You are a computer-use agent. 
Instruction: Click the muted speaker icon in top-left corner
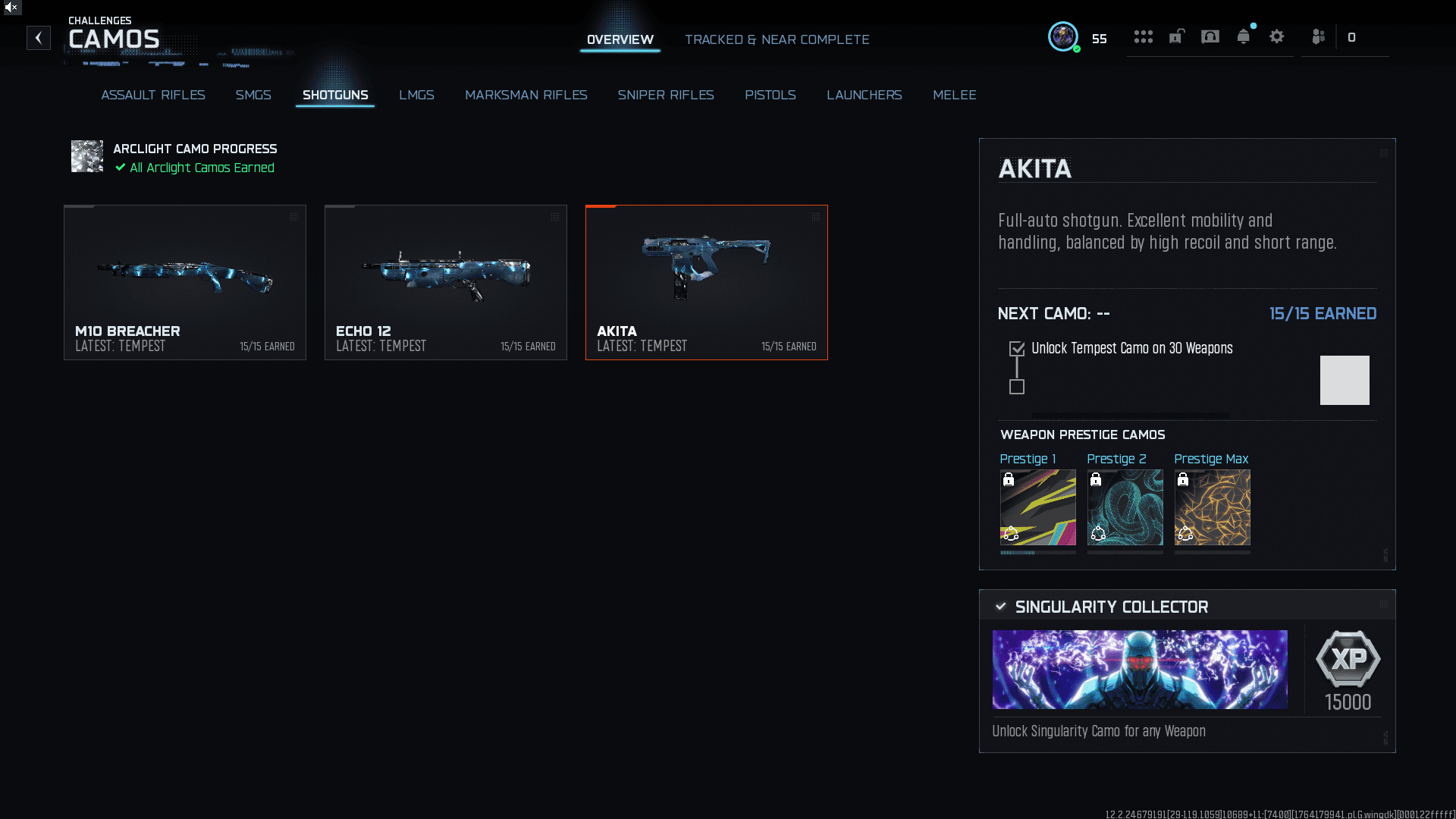(11, 8)
